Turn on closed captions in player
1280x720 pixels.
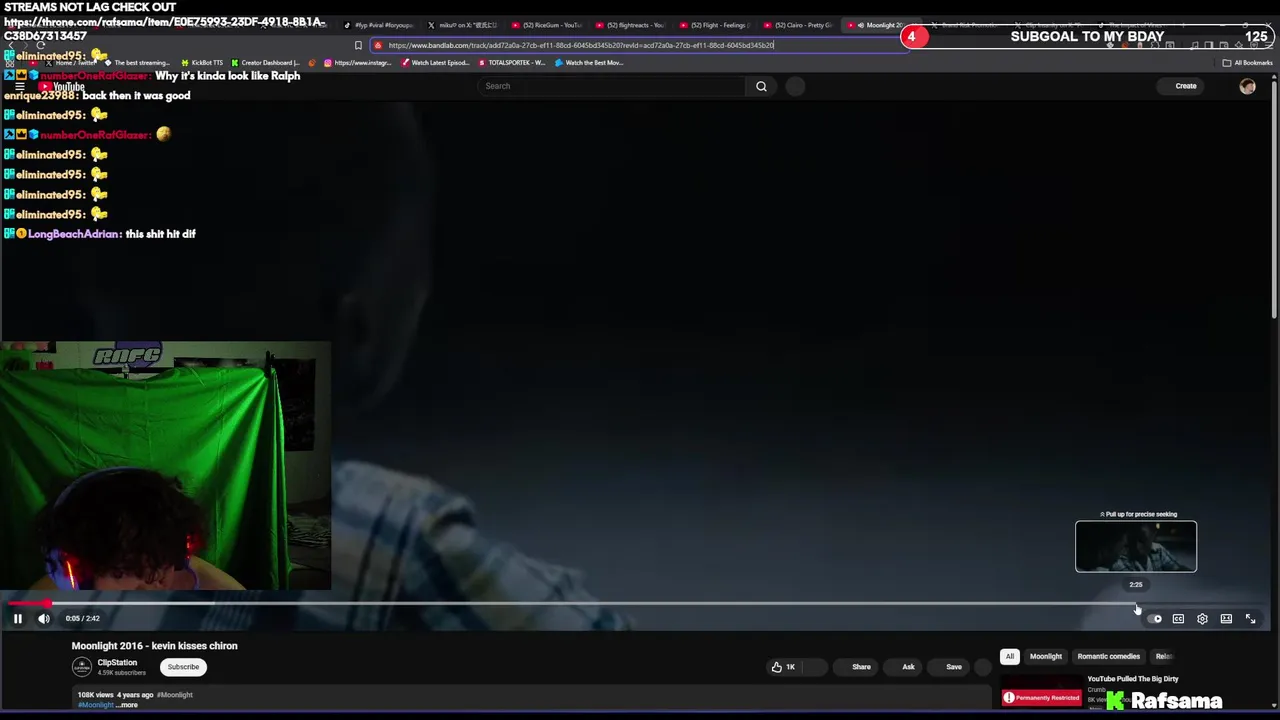1178,619
